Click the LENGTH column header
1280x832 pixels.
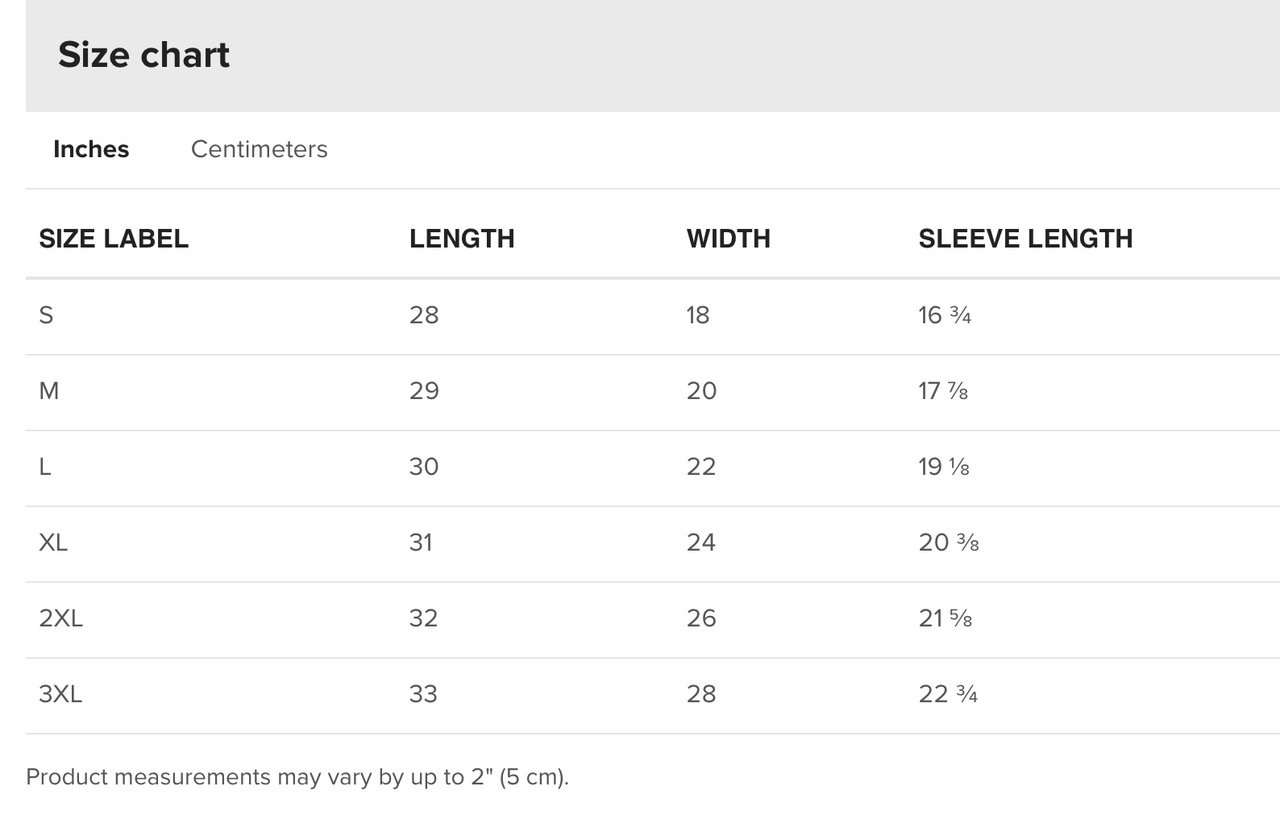tap(462, 238)
